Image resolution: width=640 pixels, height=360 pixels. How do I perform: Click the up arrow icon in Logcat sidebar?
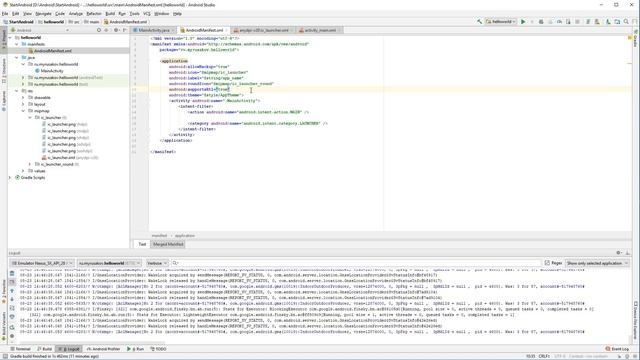(x=12, y=291)
